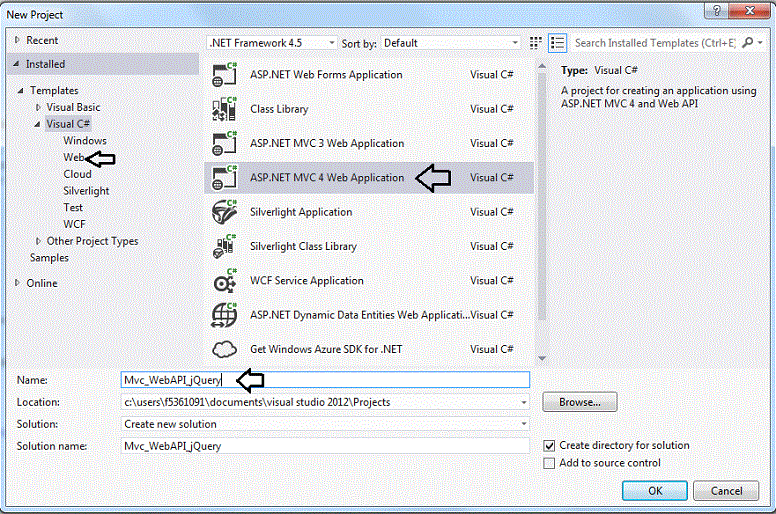Screen dimensions: 776x514
Task: Select the Class Library template icon
Action: [224, 109]
